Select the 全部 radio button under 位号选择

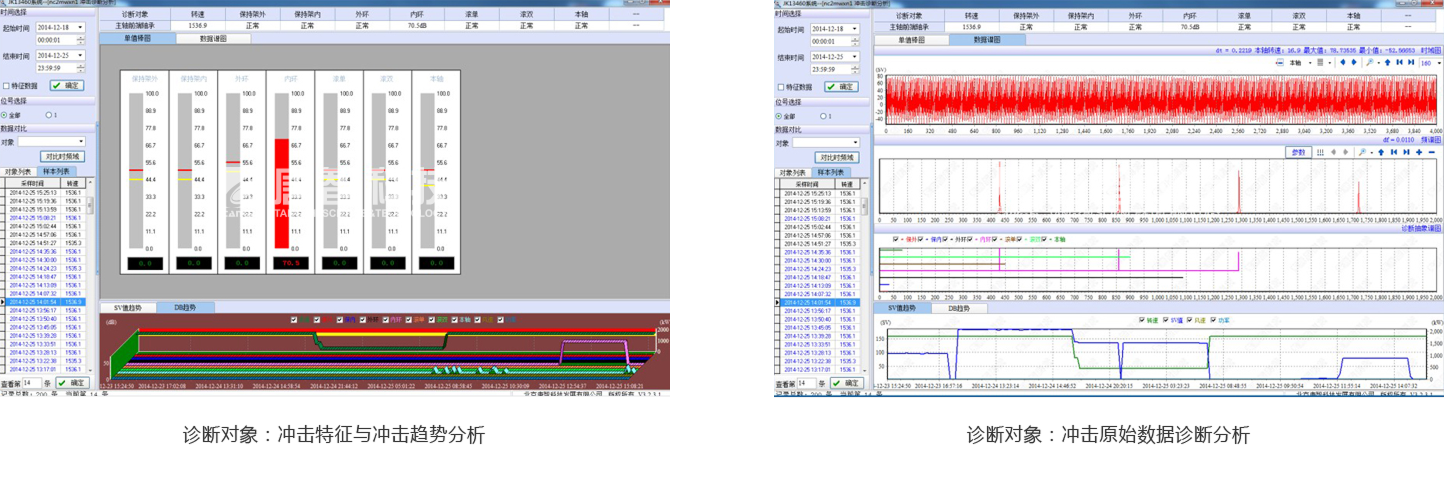pyautogui.click(x=5, y=115)
